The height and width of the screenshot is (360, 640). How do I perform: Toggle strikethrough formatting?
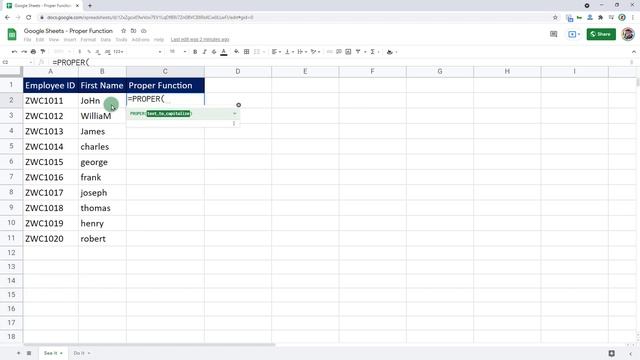(x=214, y=52)
